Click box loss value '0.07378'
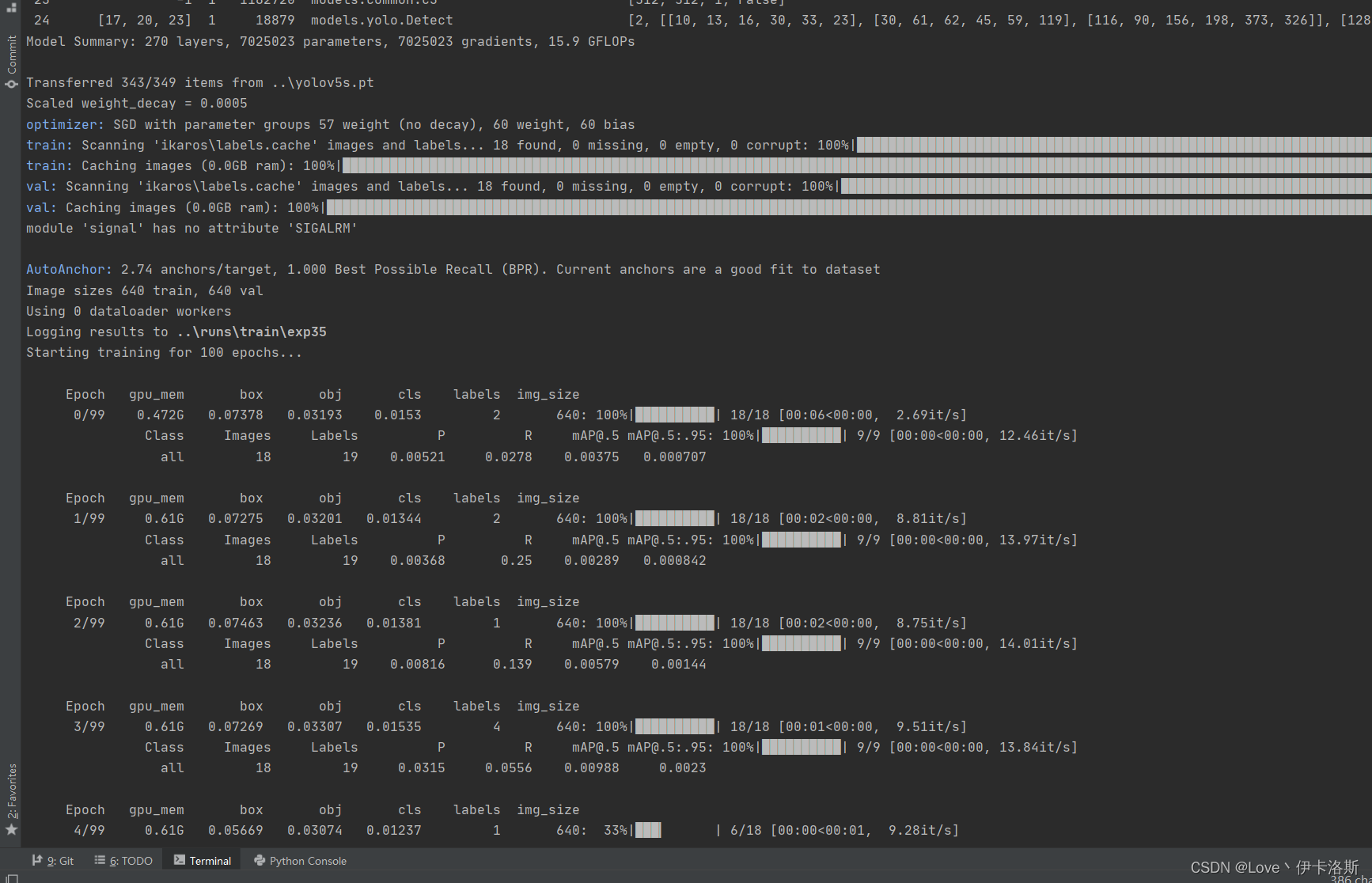The width and height of the screenshot is (1372, 883). coord(236,415)
